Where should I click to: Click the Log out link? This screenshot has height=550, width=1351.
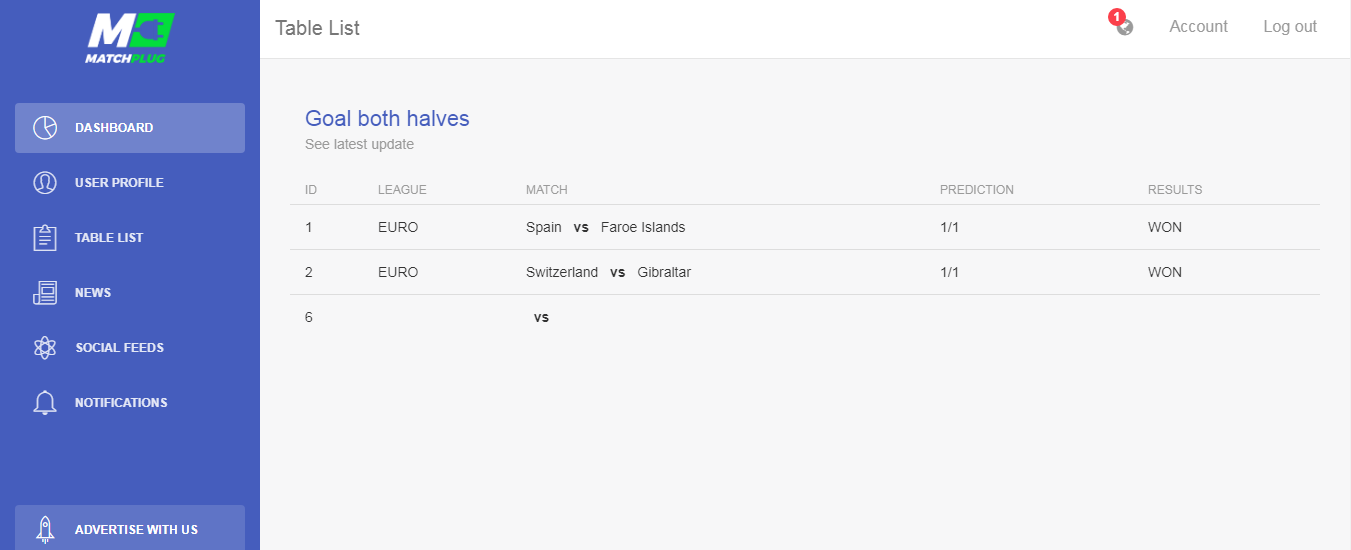1290,27
